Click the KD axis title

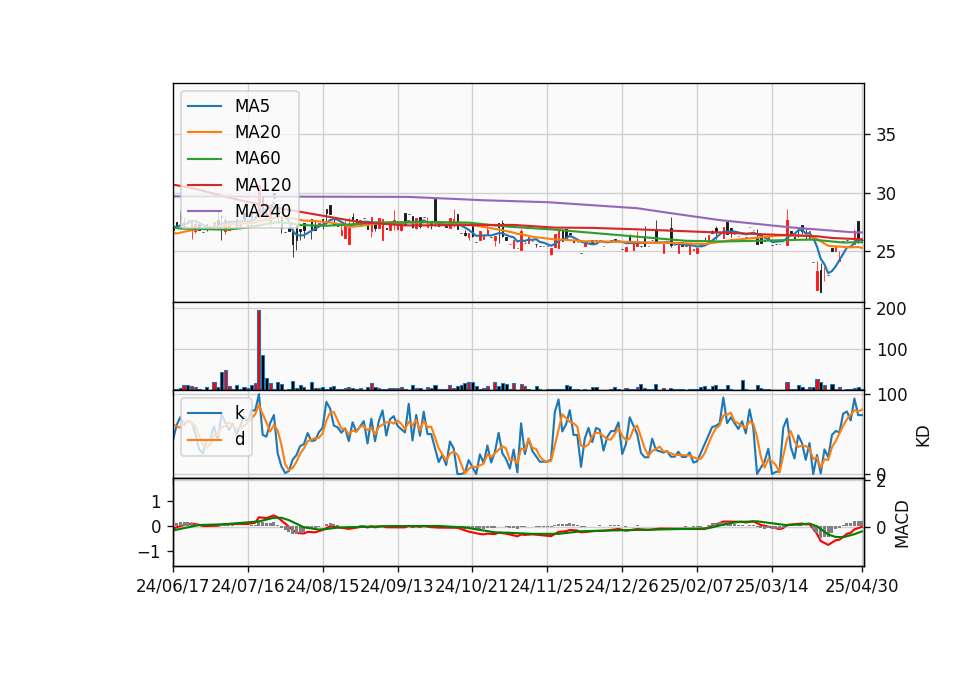(x=923, y=437)
